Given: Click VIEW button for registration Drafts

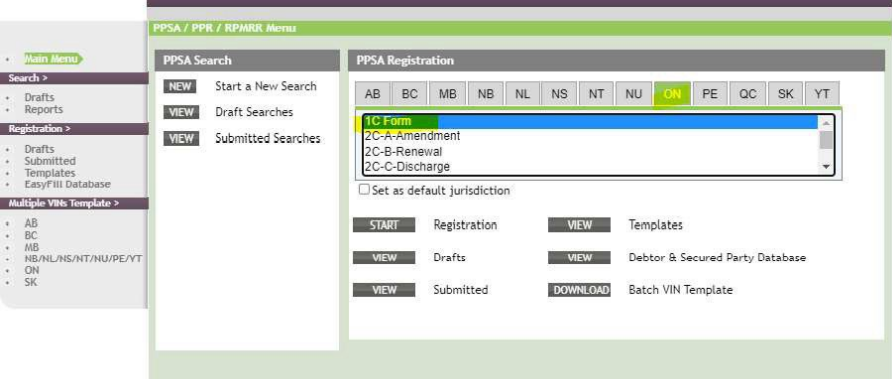Looking at the screenshot, I should (384, 258).
